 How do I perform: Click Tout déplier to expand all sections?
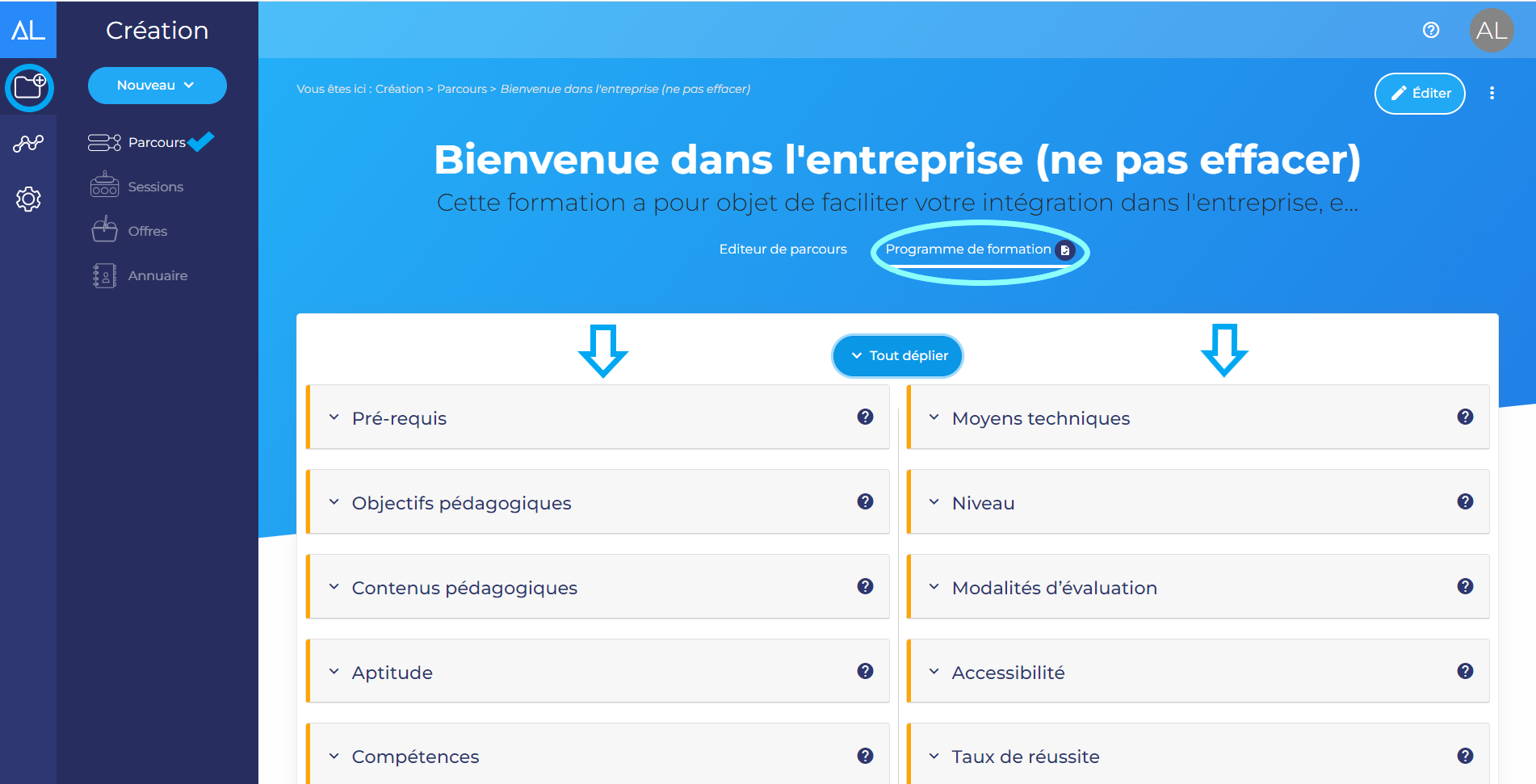(x=896, y=355)
